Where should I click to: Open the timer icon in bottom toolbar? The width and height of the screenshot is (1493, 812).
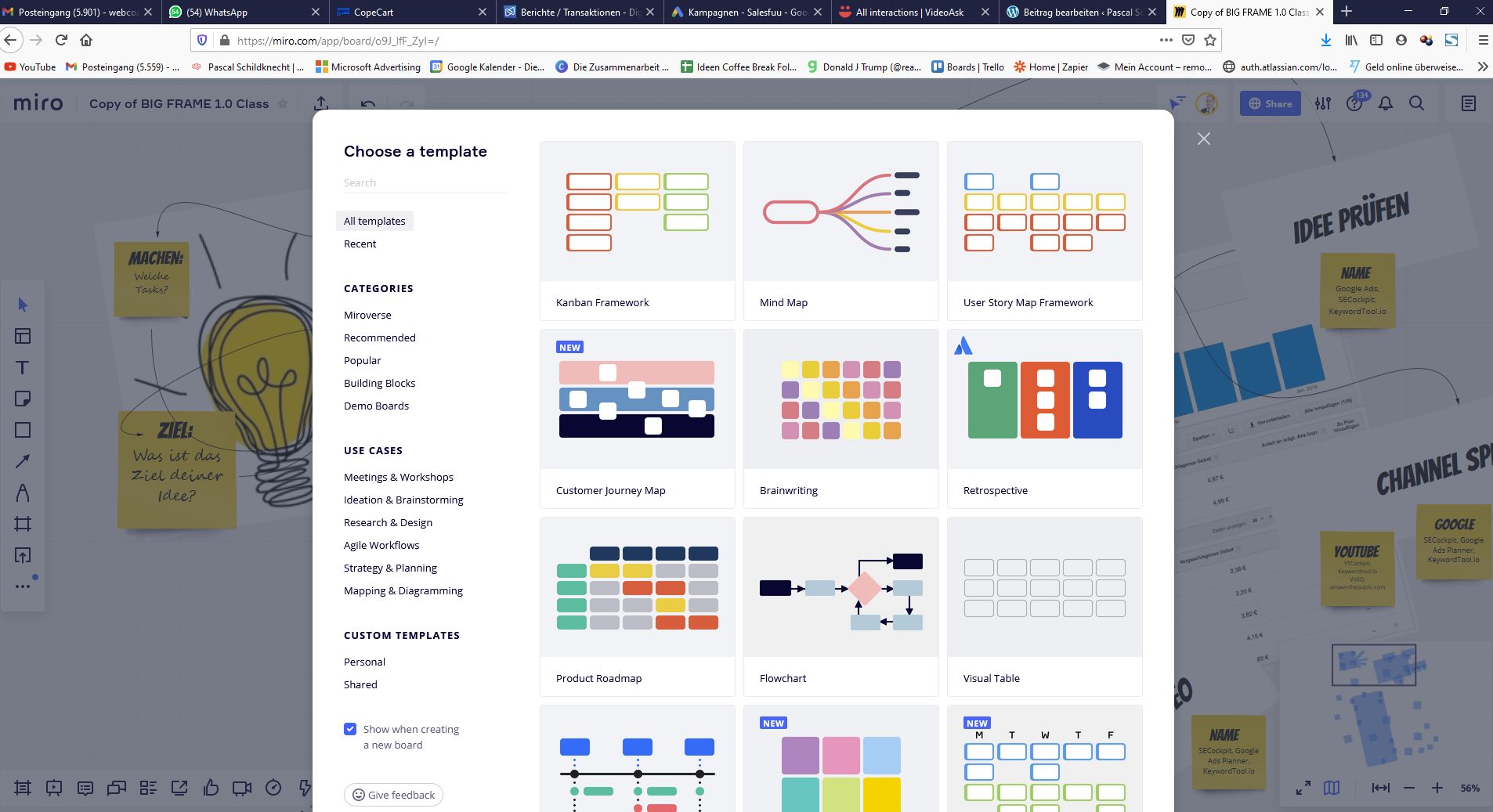click(273, 788)
